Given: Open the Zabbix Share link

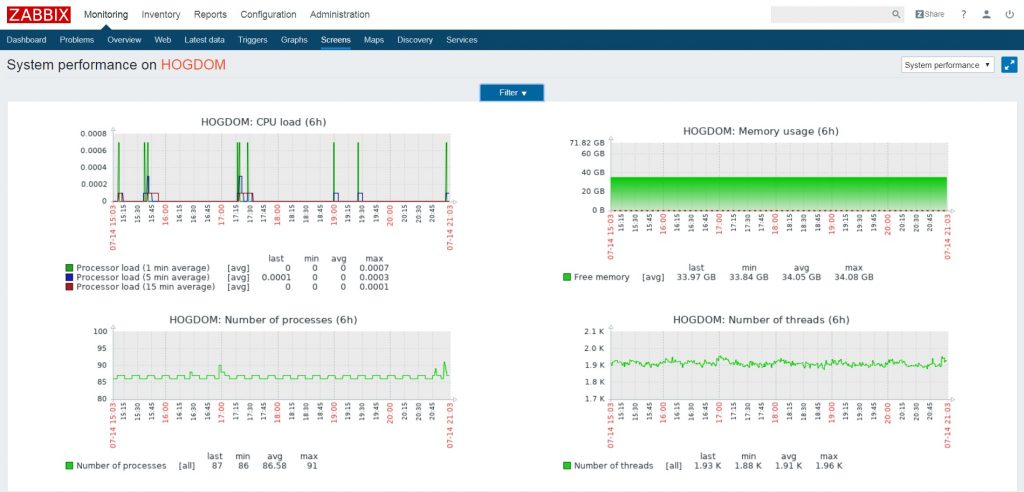Looking at the screenshot, I should click(930, 14).
